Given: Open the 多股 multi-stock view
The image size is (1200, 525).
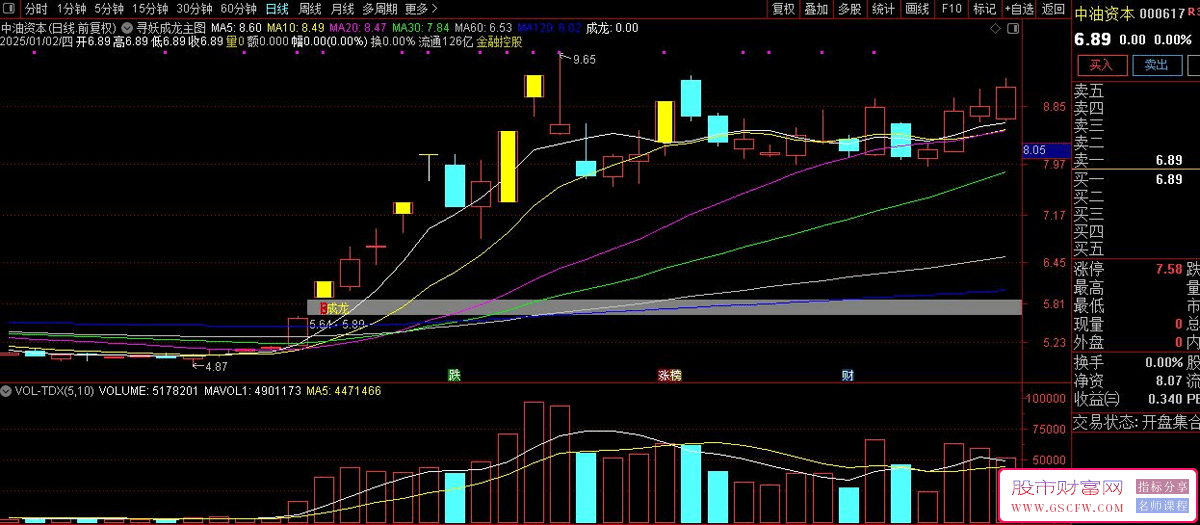Looking at the screenshot, I should click(849, 9).
